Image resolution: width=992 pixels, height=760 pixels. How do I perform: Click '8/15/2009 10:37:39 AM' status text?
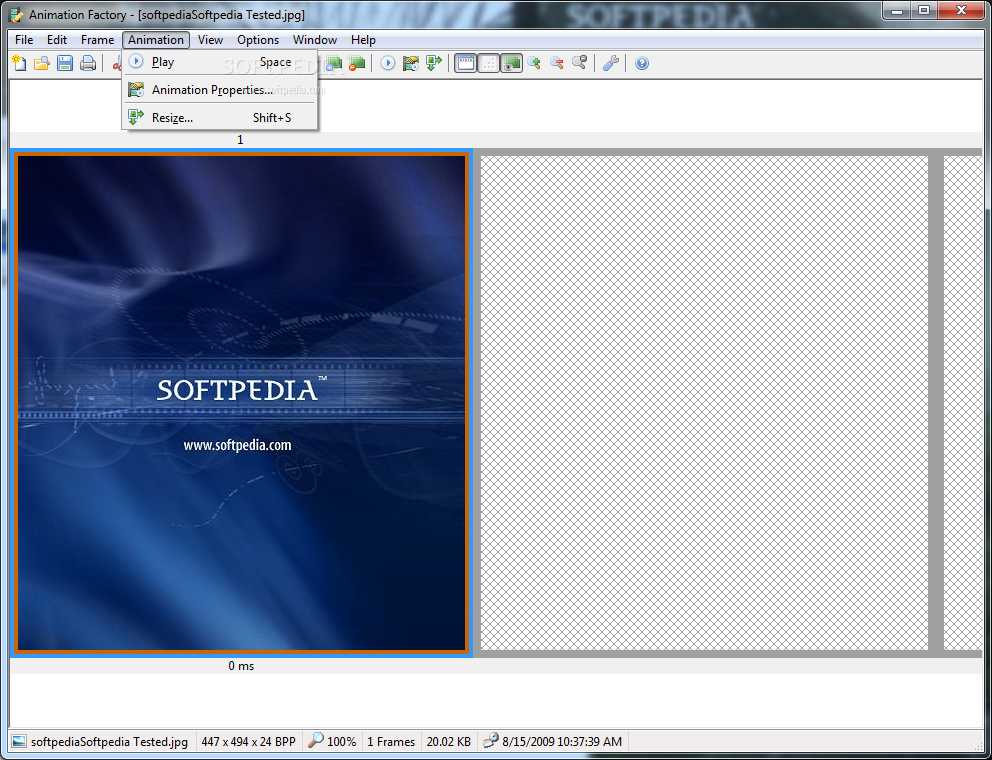pos(562,742)
